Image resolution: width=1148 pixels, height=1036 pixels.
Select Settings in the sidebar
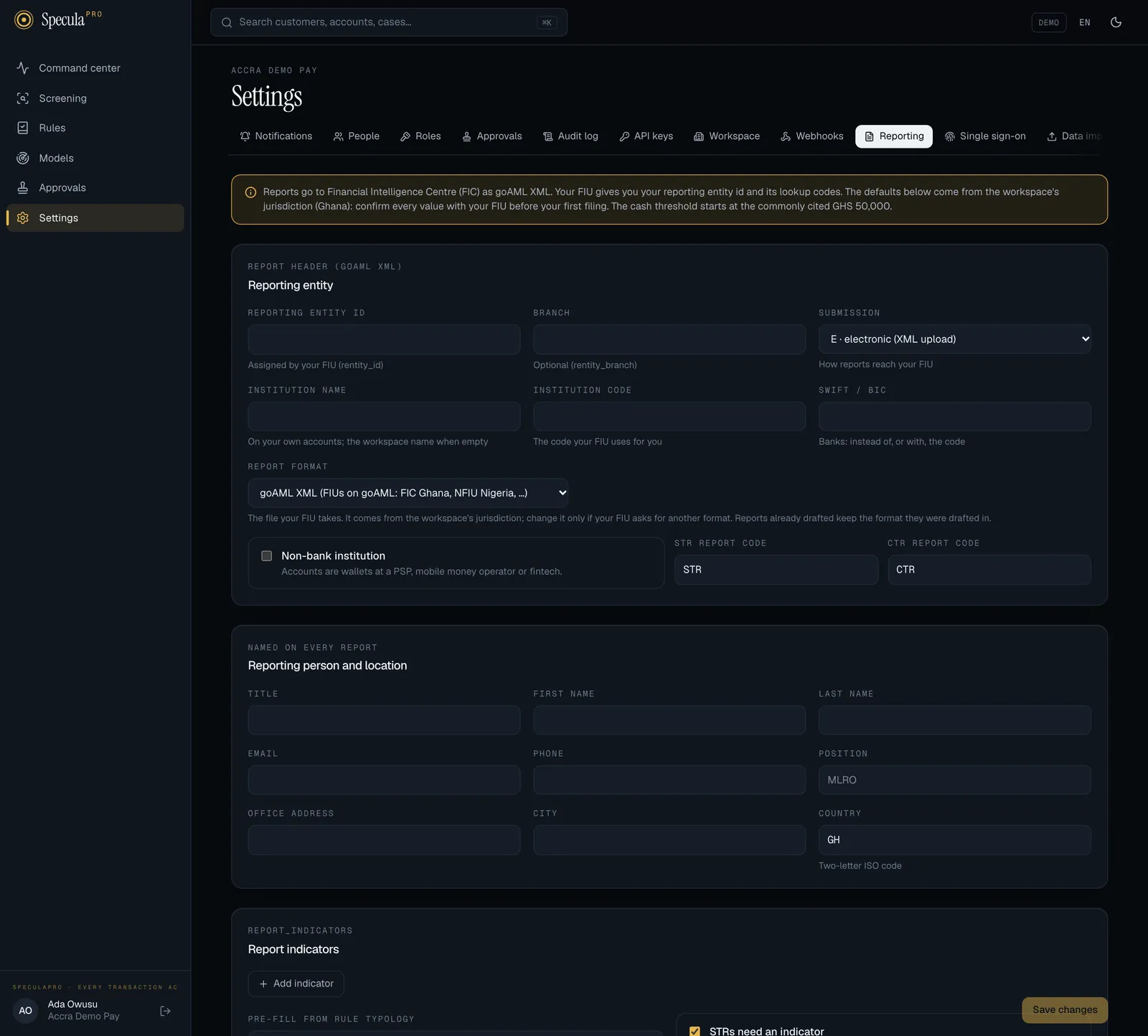coord(95,218)
